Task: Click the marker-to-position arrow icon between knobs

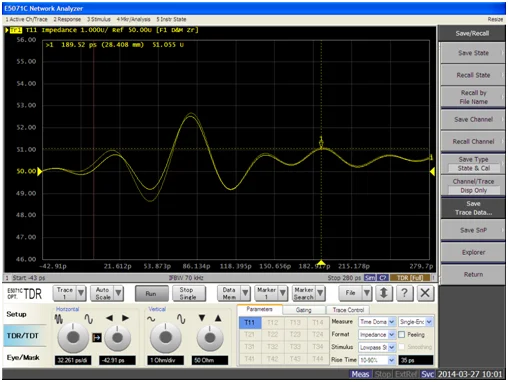Action: point(97,338)
